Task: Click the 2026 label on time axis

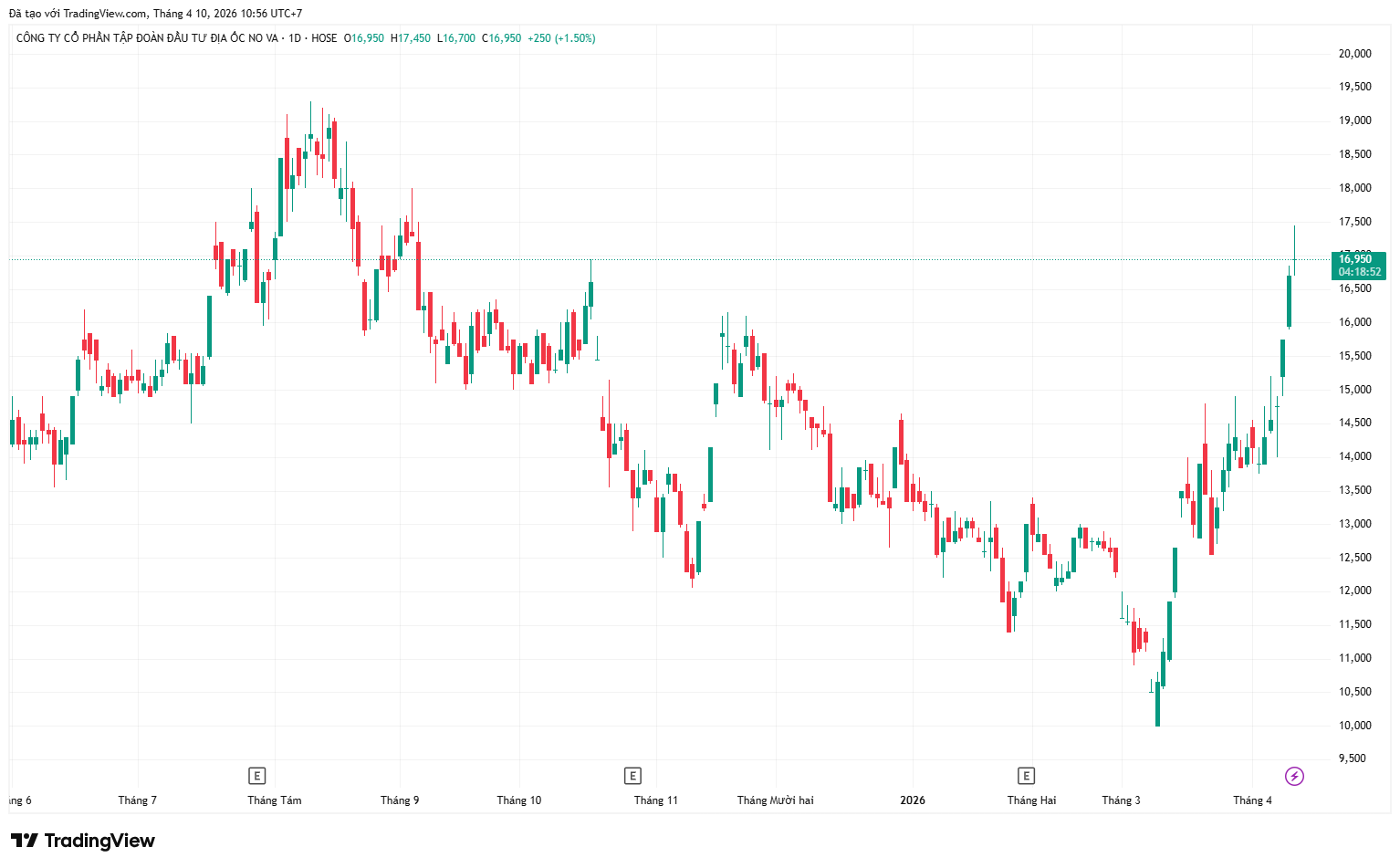Action: pyautogui.click(x=912, y=800)
